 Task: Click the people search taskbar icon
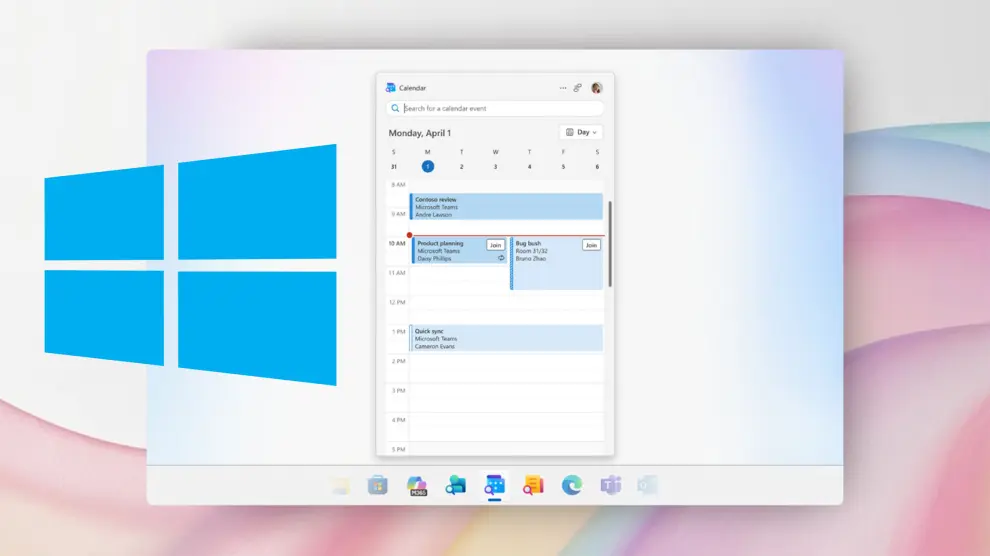pos(456,485)
